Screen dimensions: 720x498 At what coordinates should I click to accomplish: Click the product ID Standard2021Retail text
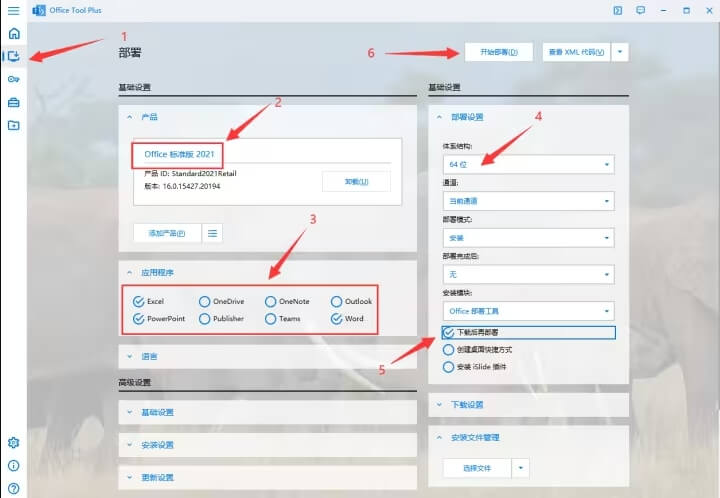(x=190, y=173)
